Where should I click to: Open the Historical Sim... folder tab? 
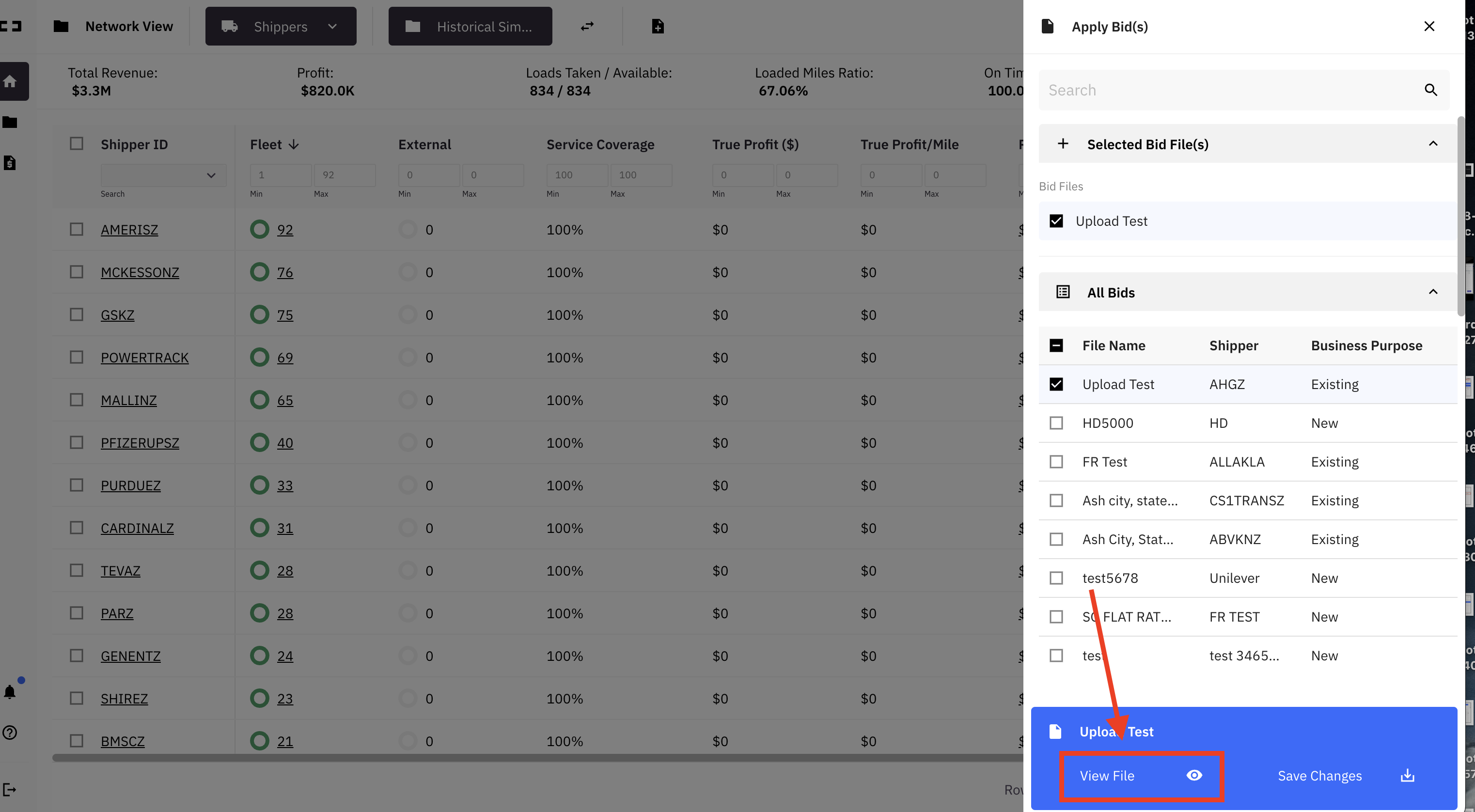click(x=470, y=26)
